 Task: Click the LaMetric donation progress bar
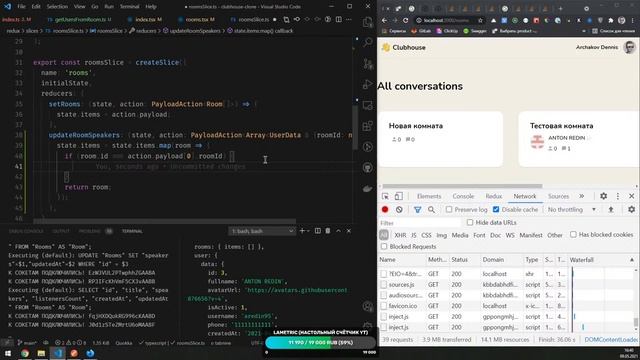pyautogui.click(x=320, y=342)
